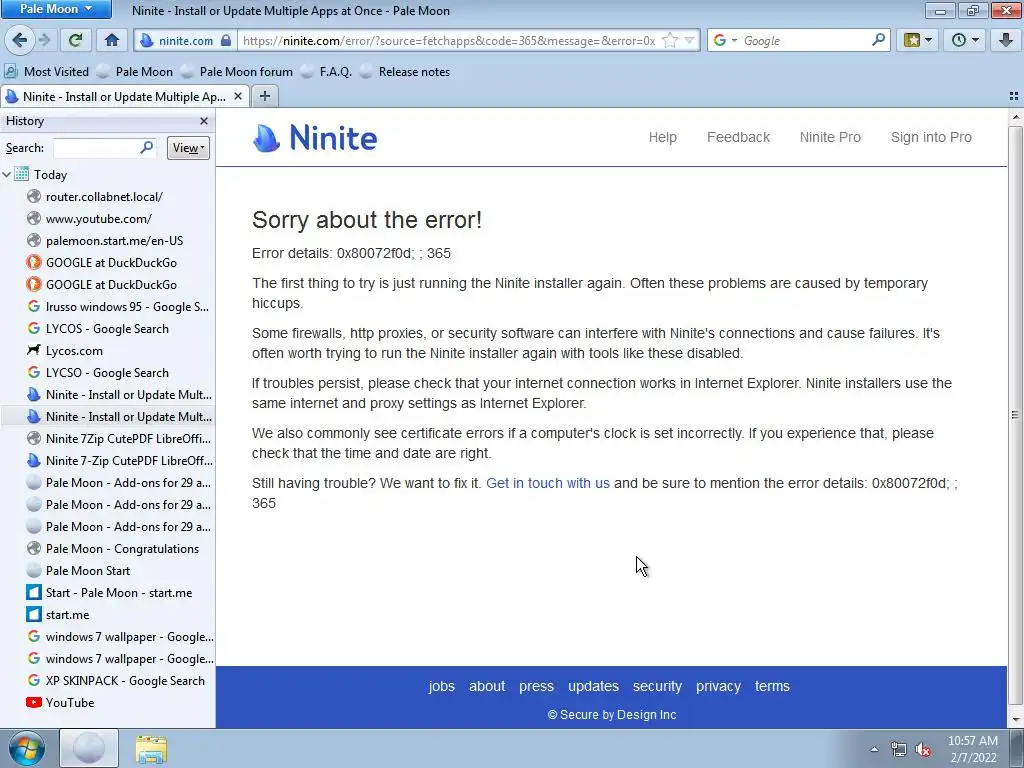Open the Ninite Pro link
The height and width of the screenshot is (768, 1024).
tap(830, 137)
